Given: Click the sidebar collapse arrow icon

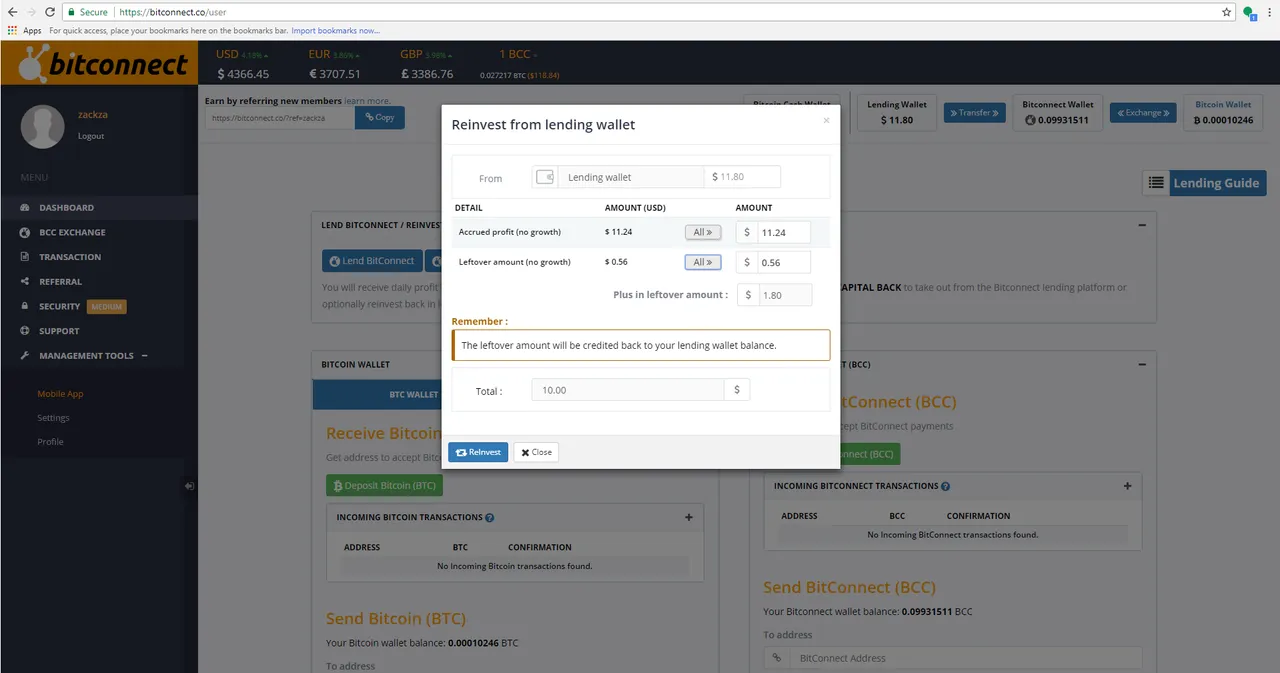Looking at the screenshot, I should (x=189, y=486).
